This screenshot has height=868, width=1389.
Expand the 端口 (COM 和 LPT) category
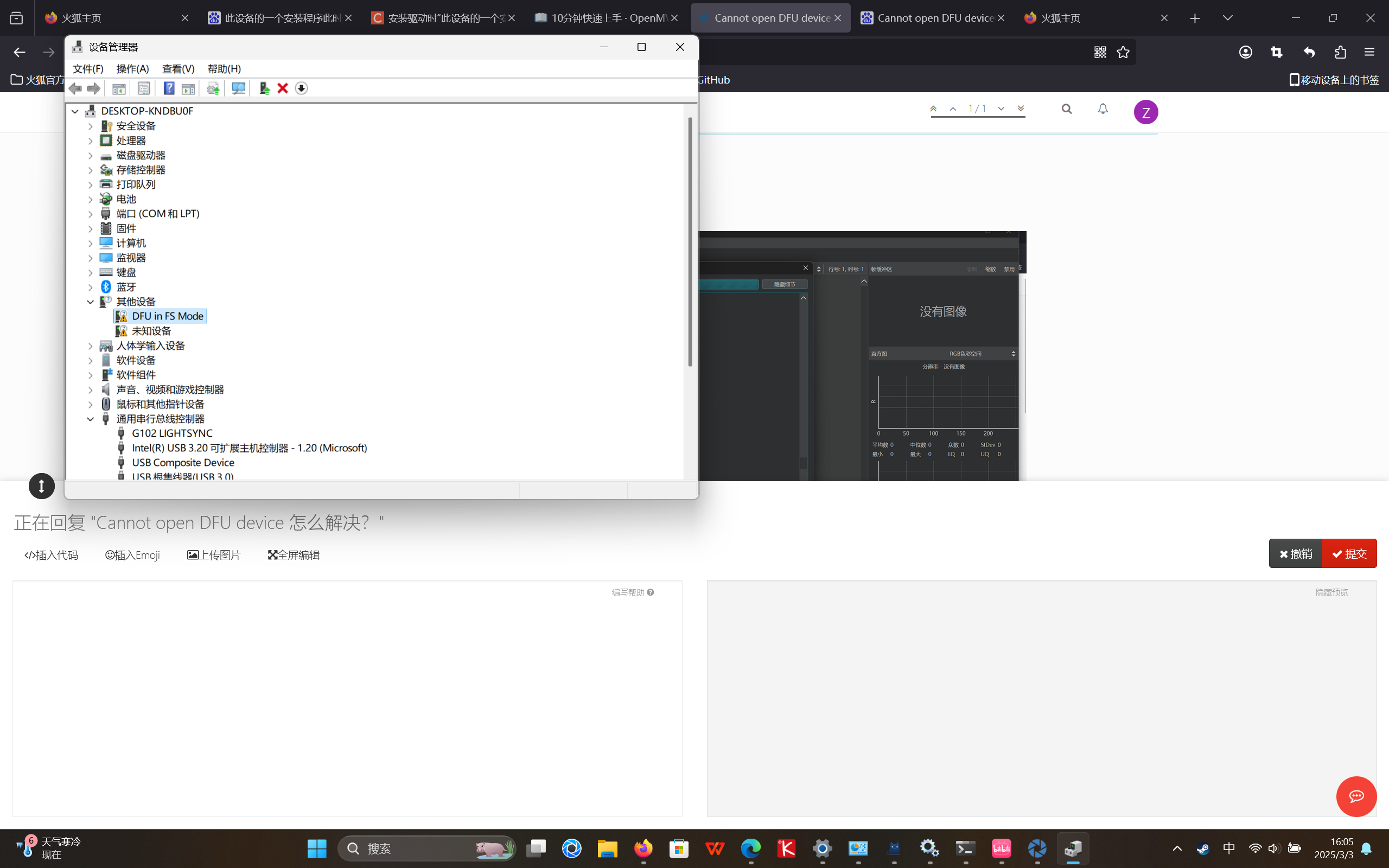90,214
